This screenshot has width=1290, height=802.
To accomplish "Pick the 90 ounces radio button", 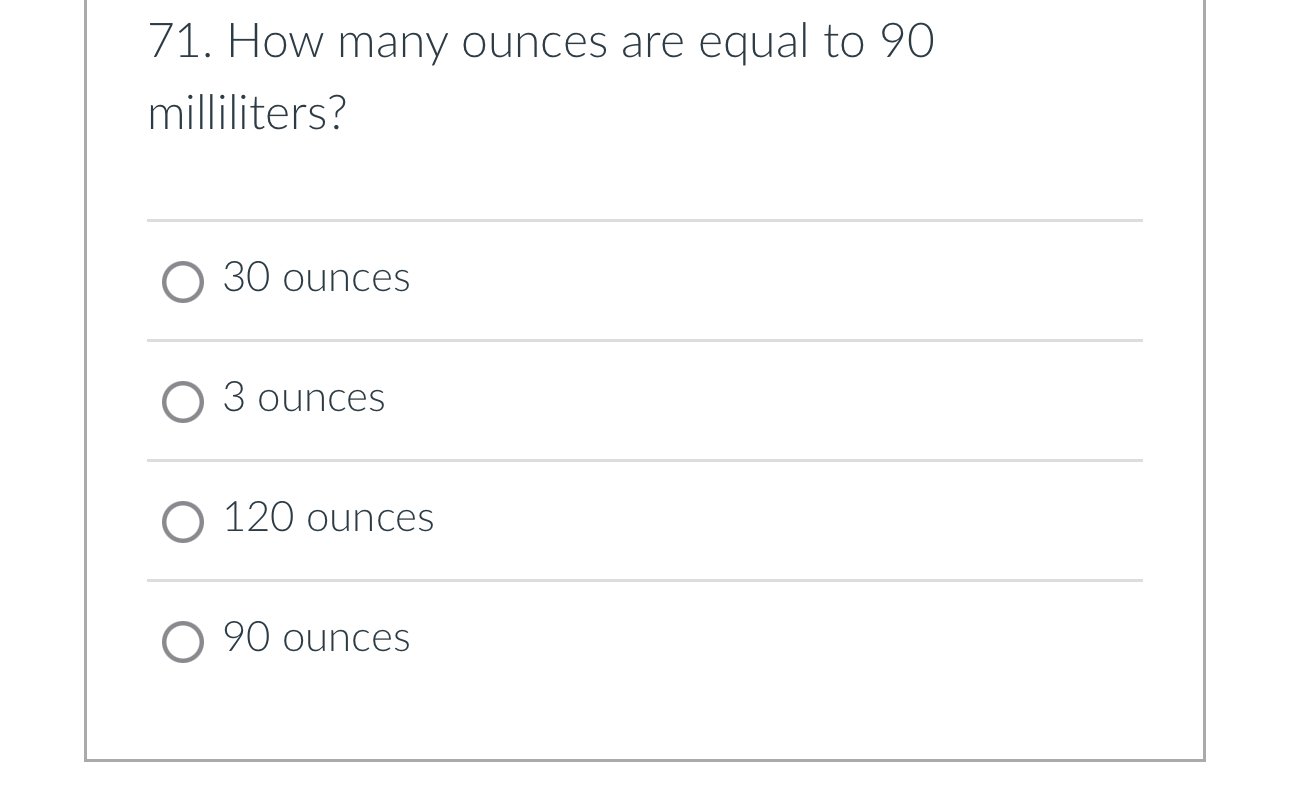I will click(x=183, y=642).
